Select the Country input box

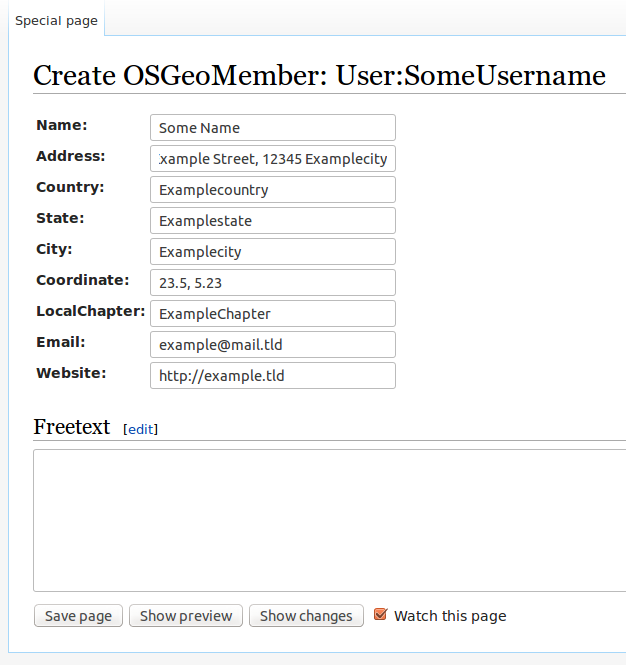[x=272, y=190]
